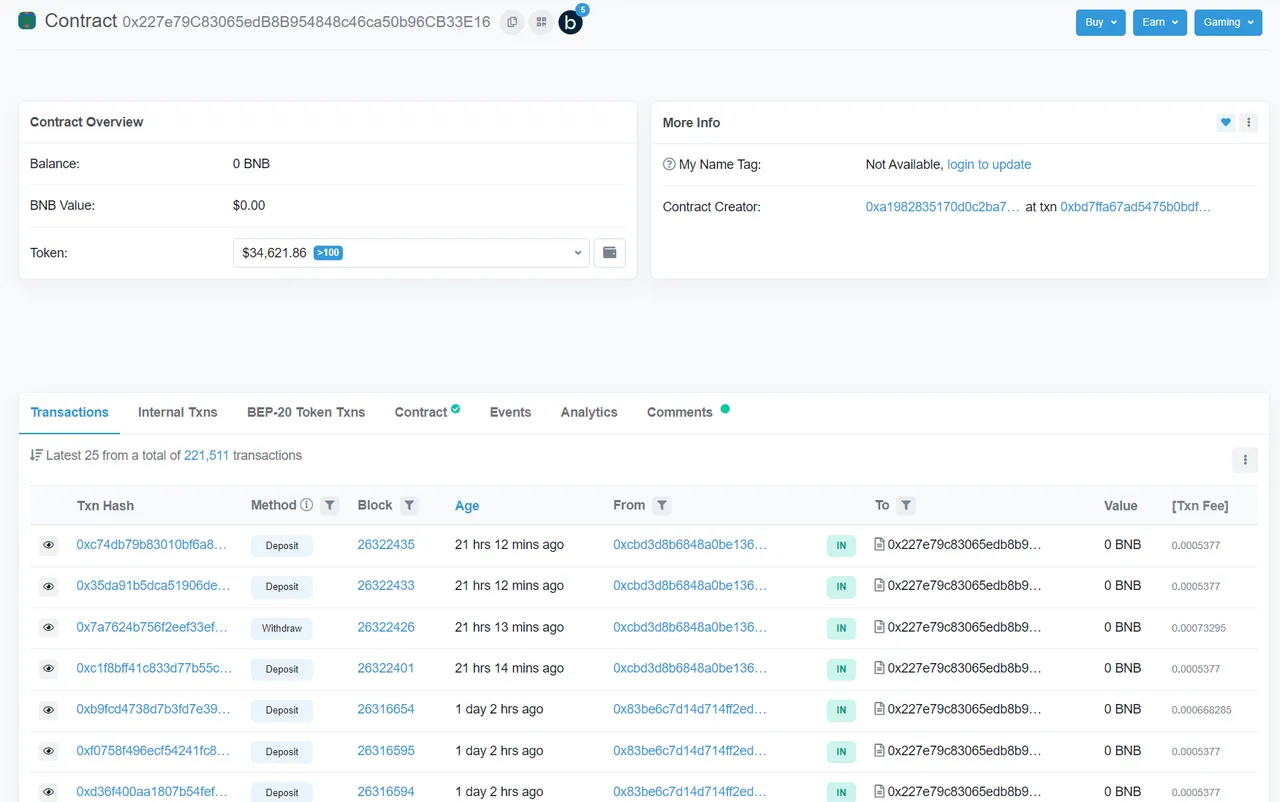Open the Contract tab

(427, 412)
